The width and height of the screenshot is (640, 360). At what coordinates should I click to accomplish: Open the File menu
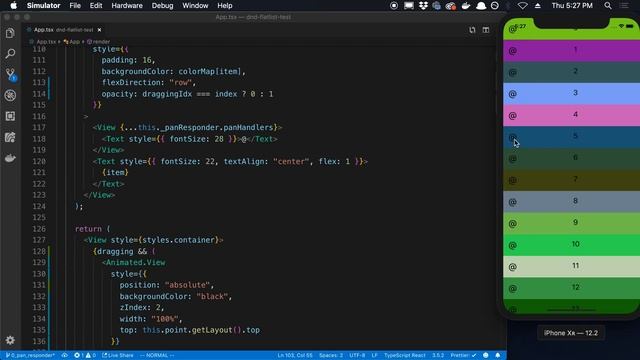coord(75,6)
